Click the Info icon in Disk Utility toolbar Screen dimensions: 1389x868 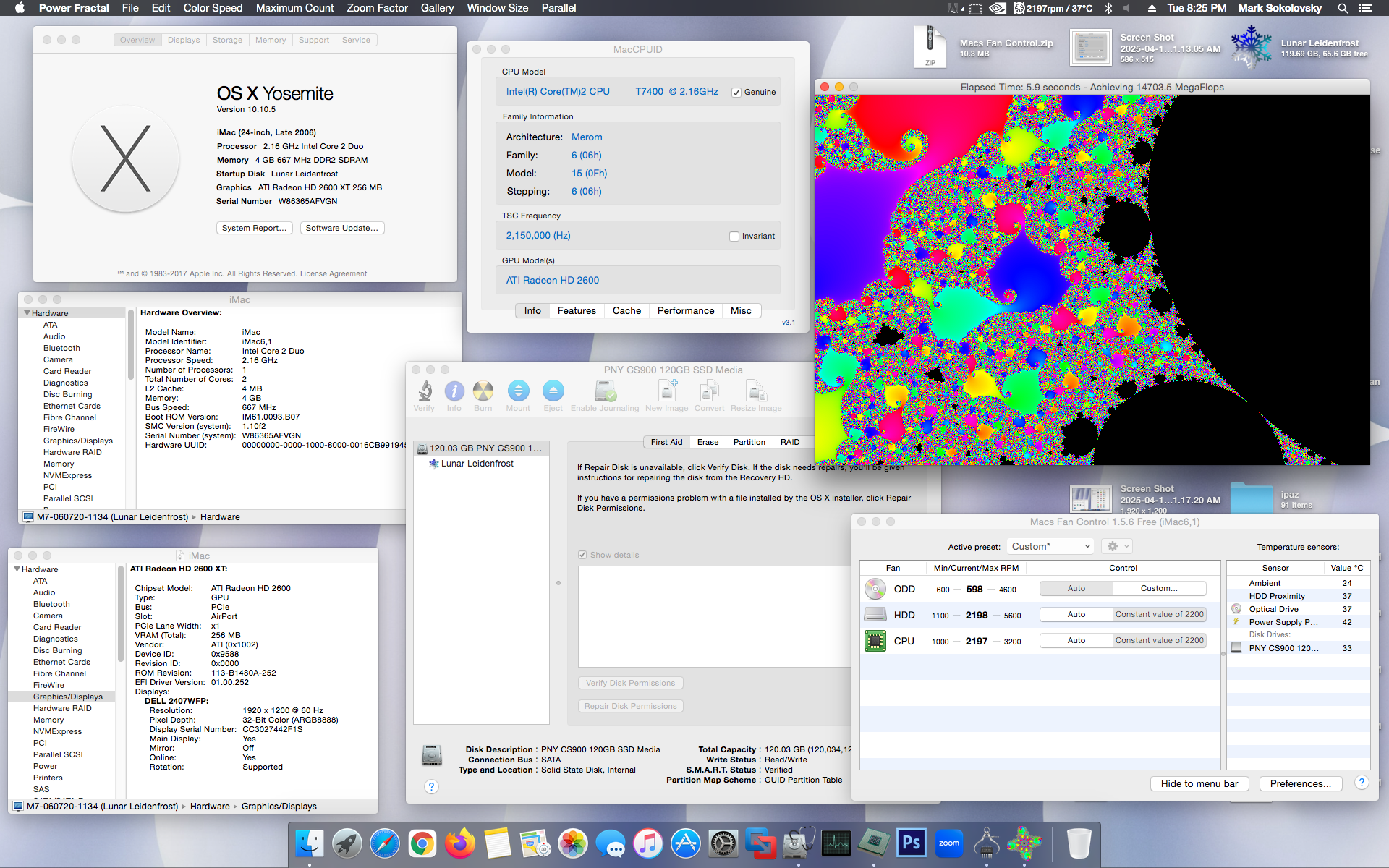[454, 391]
